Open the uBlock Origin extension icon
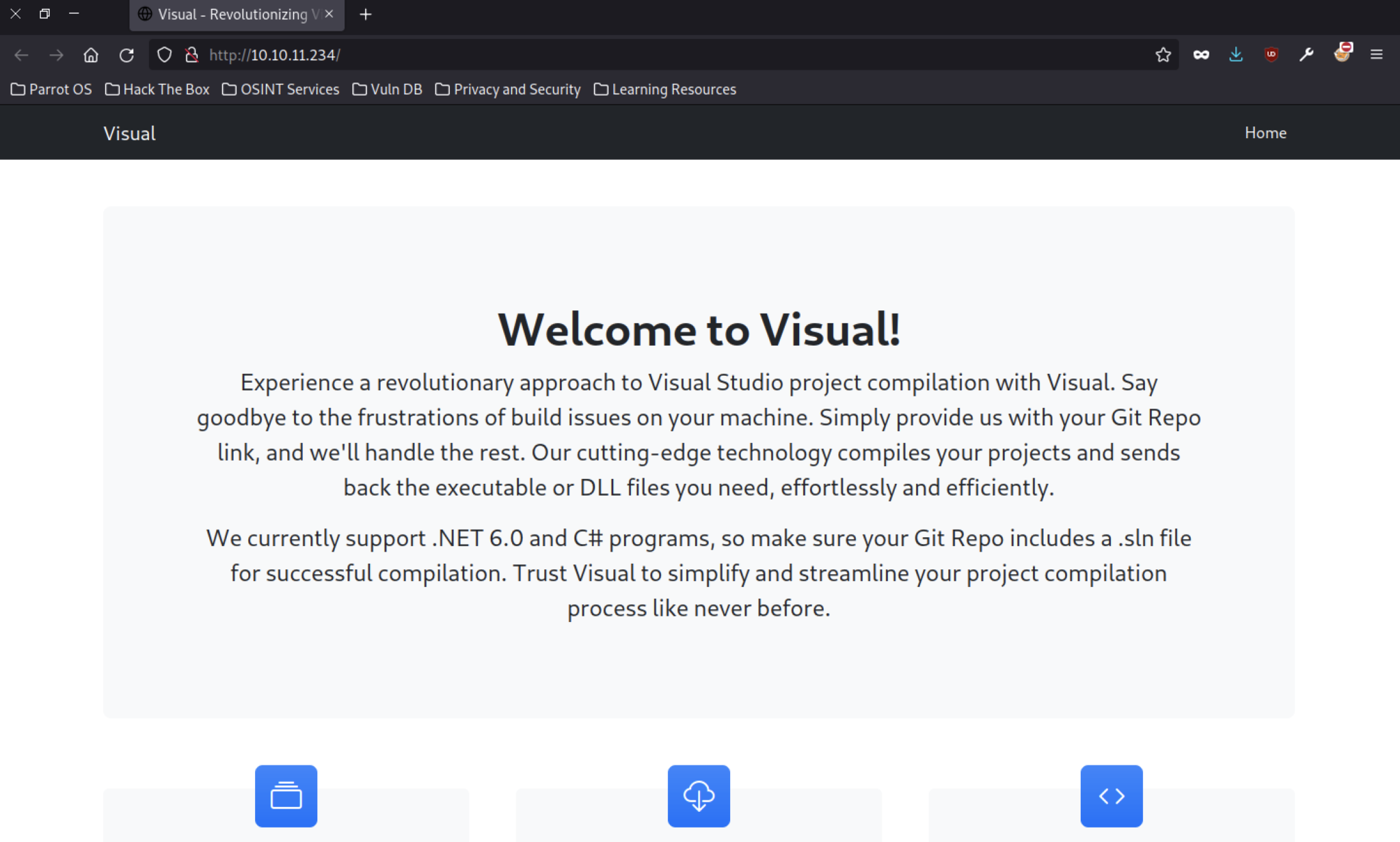1400x842 pixels. (1271, 55)
